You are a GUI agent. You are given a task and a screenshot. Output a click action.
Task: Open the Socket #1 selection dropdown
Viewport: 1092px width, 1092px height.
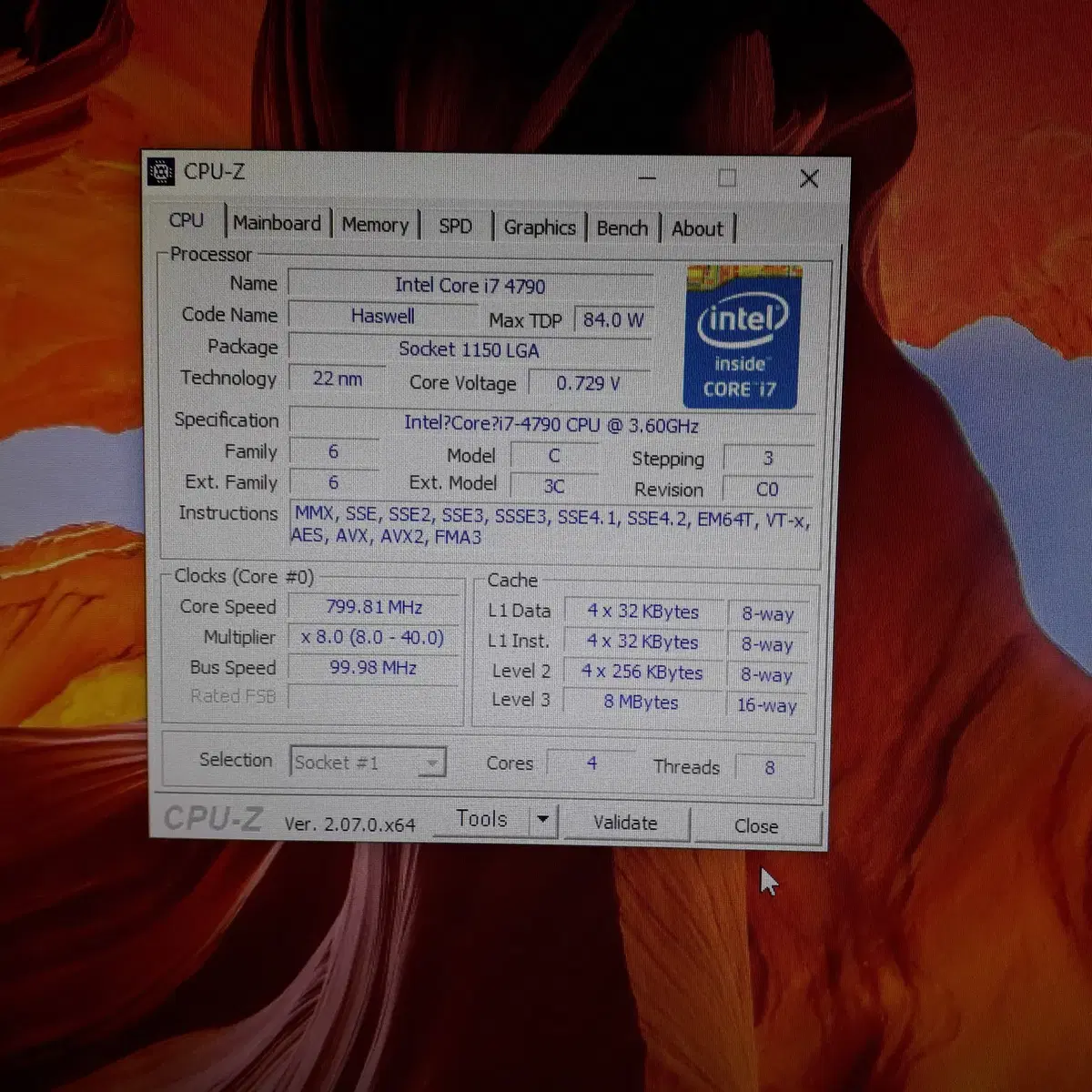pyautogui.click(x=368, y=762)
